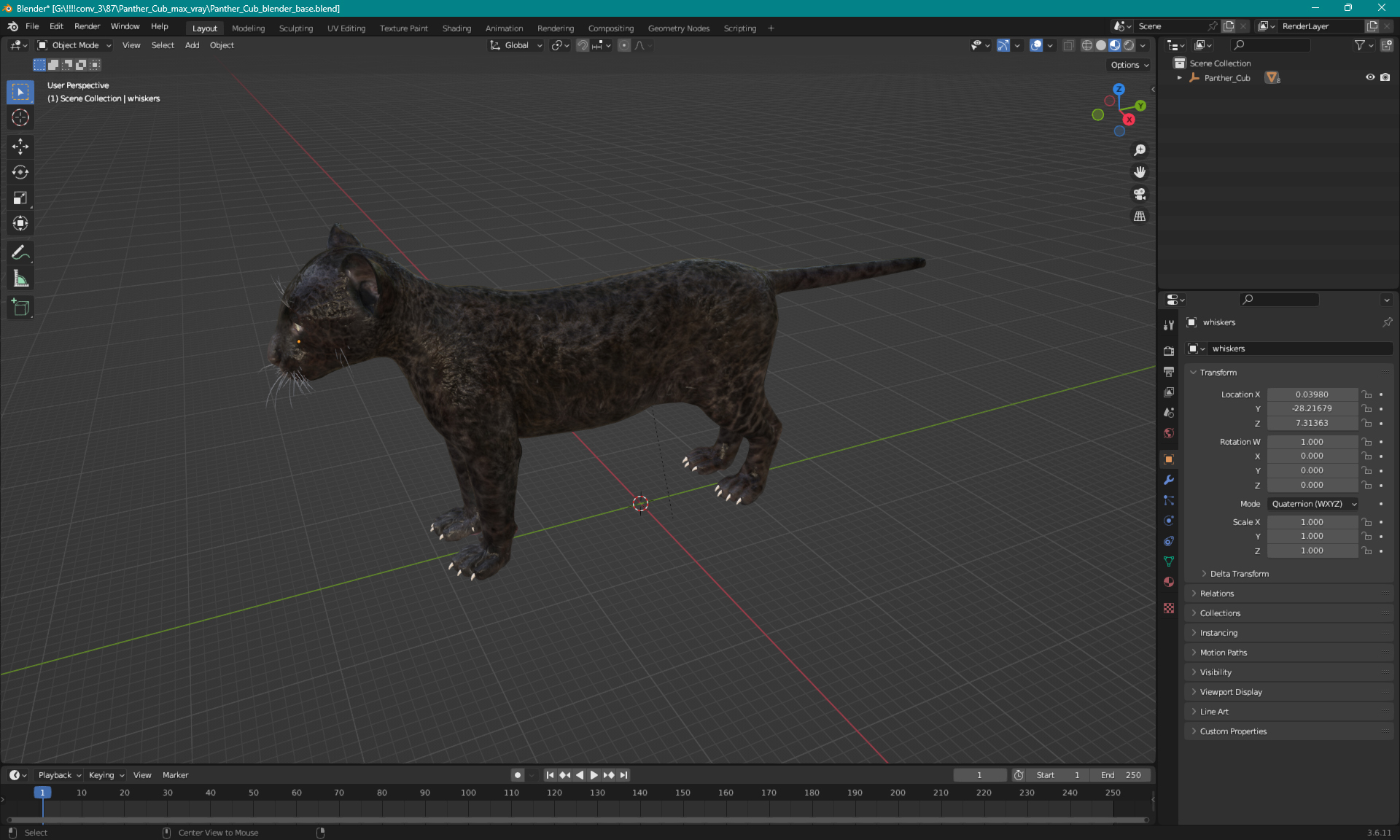Toggle camera view icon in viewport

click(x=1140, y=194)
